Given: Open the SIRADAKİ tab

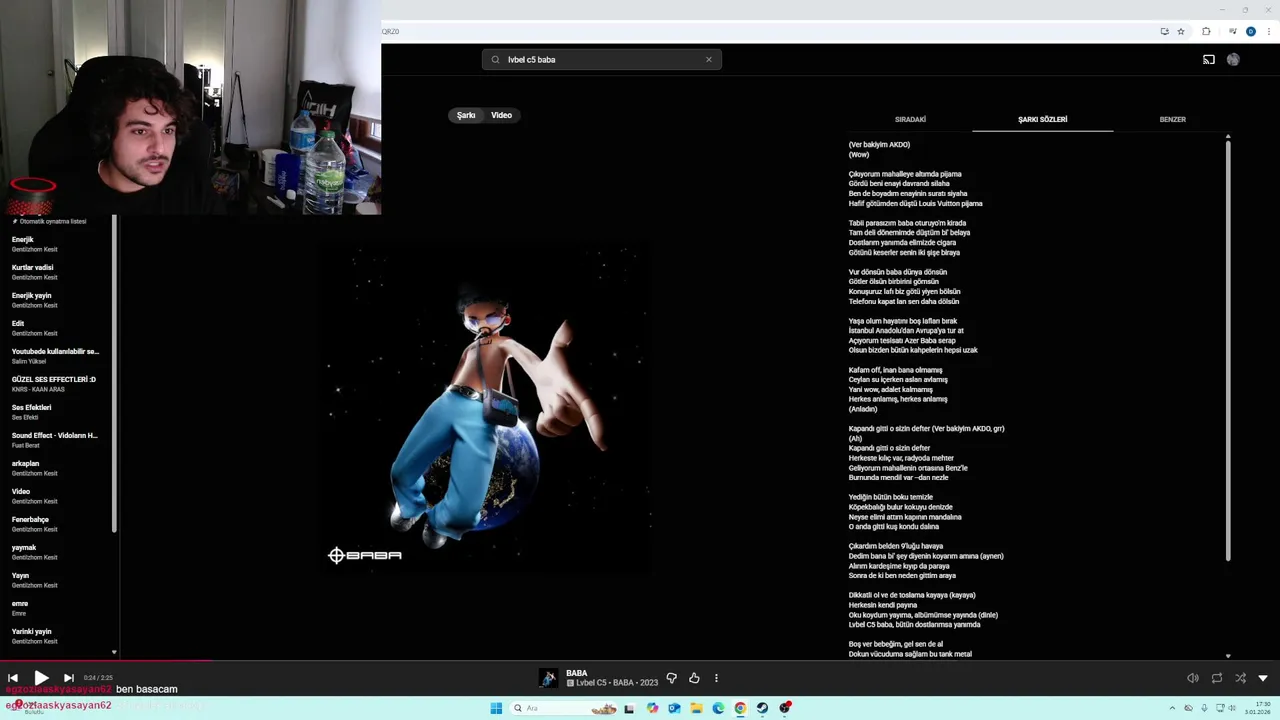Looking at the screenshot, I should [910, 119].
